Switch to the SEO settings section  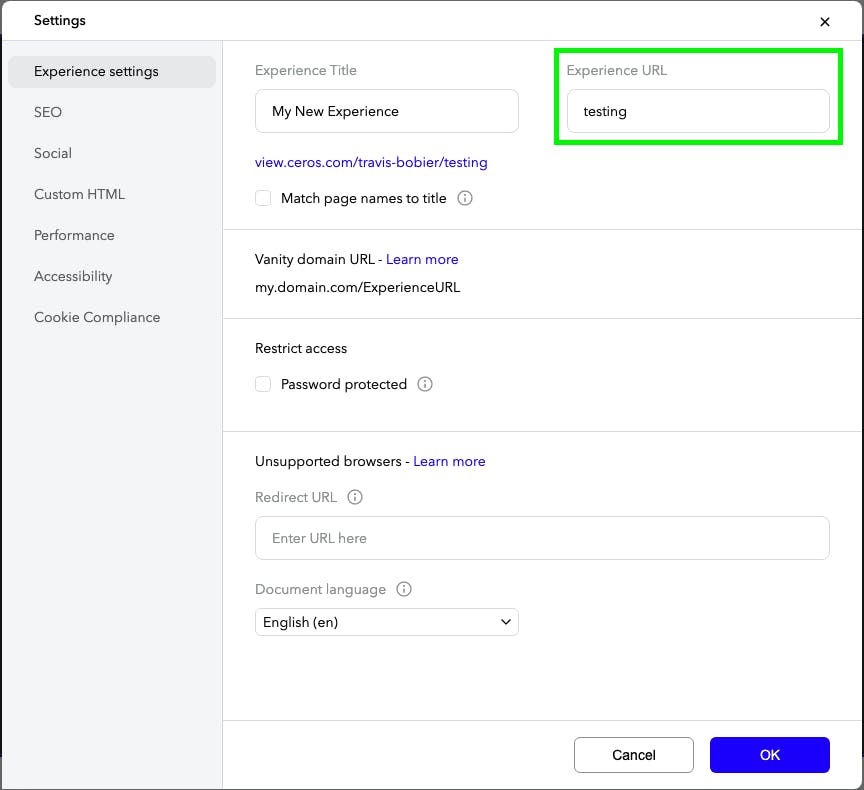pos(48,112)
